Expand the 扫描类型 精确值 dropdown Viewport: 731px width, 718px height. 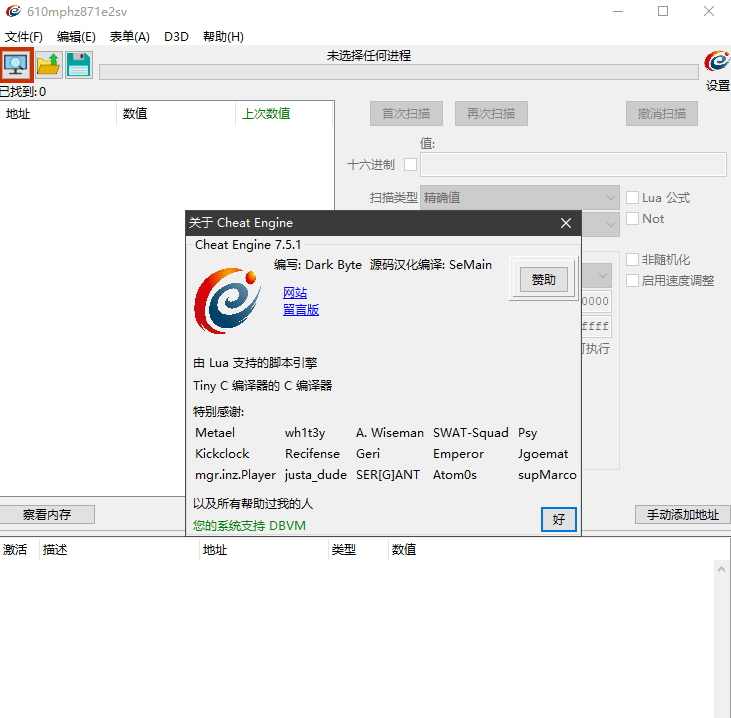tap(519, 198)
